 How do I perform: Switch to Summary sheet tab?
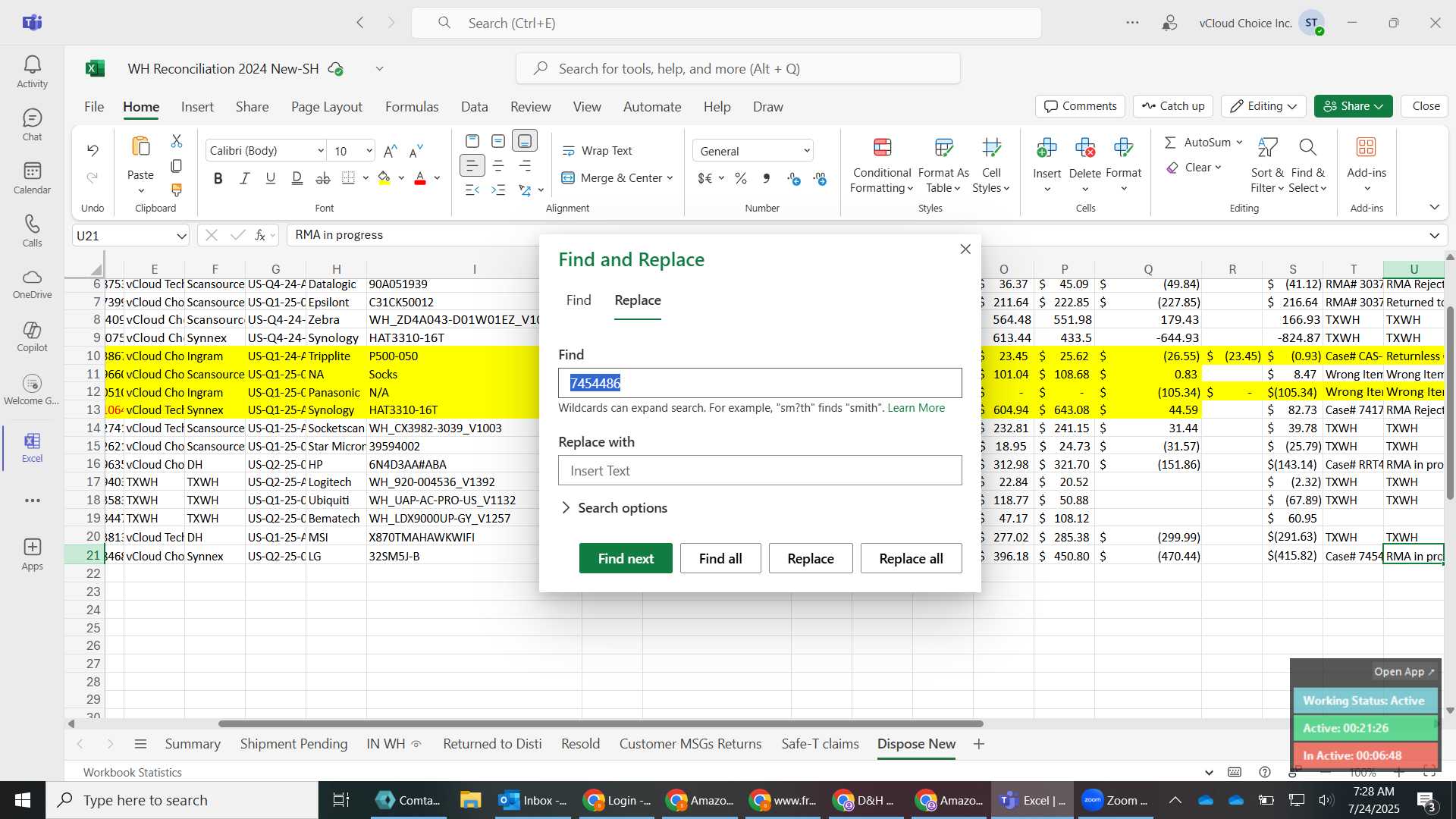[x=193, y=744]
